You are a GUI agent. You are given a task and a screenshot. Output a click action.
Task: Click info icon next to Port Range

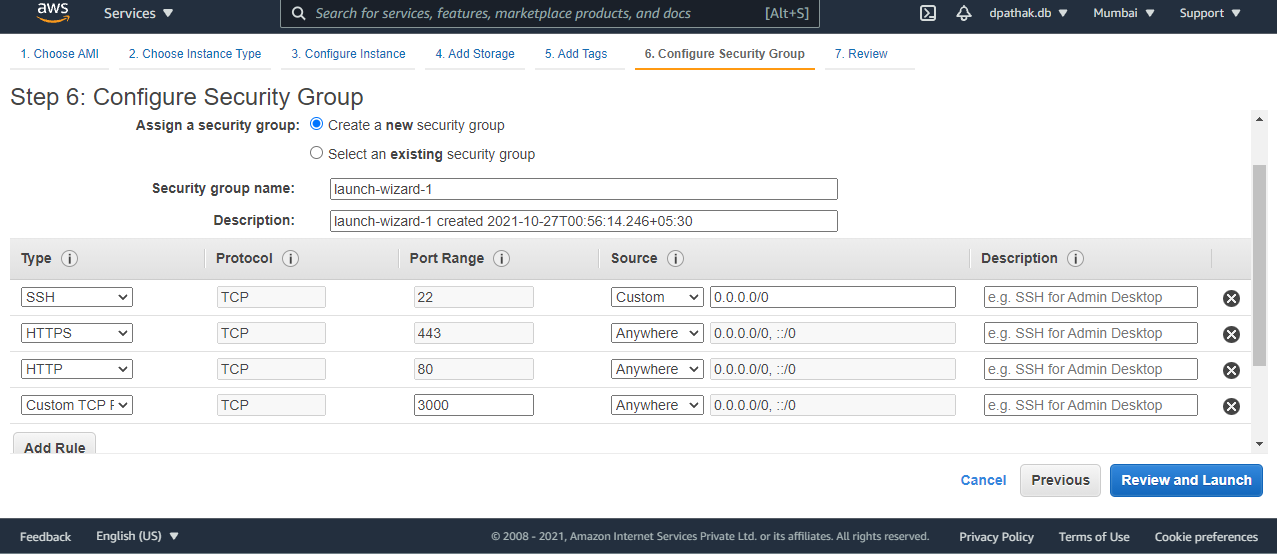502,259
